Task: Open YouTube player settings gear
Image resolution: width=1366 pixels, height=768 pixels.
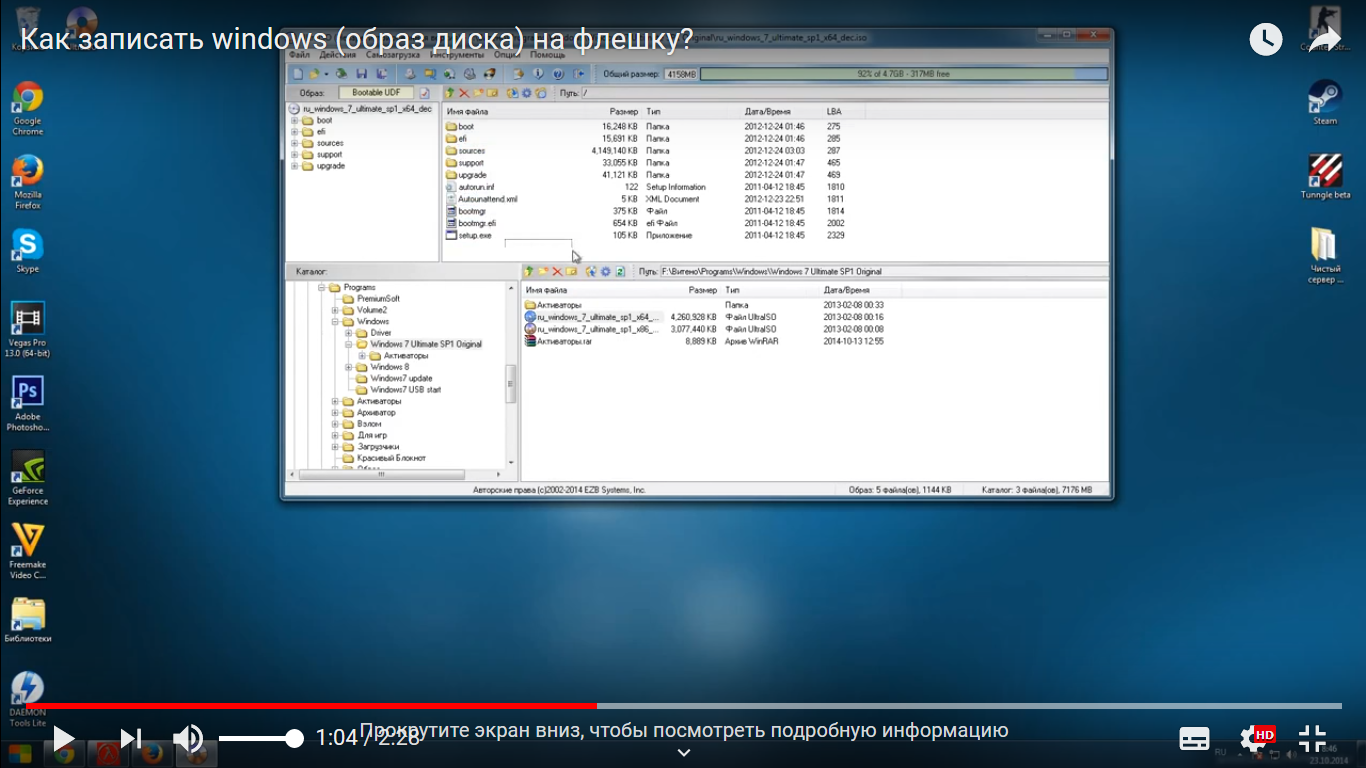Action: [x=1253, y=739]
